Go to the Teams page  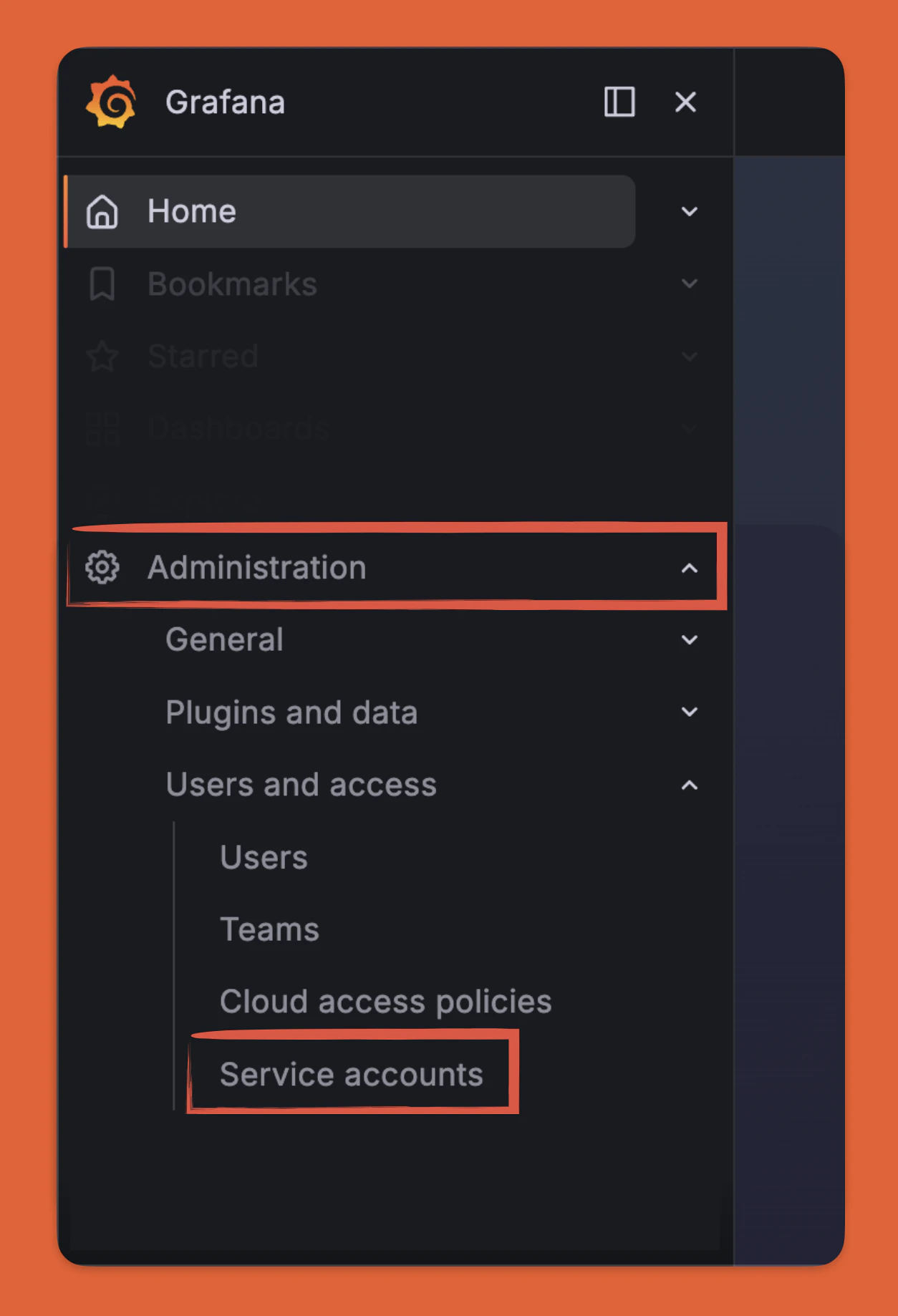tap(269, 929)
